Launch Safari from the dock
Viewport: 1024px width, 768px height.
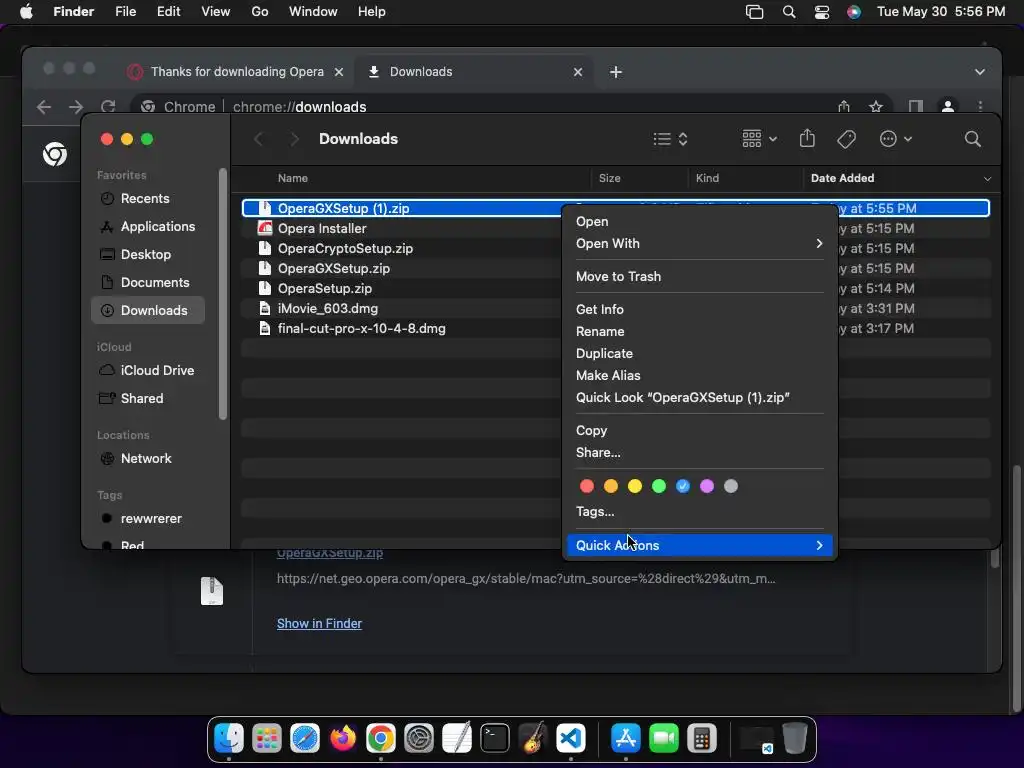point(305,739)
